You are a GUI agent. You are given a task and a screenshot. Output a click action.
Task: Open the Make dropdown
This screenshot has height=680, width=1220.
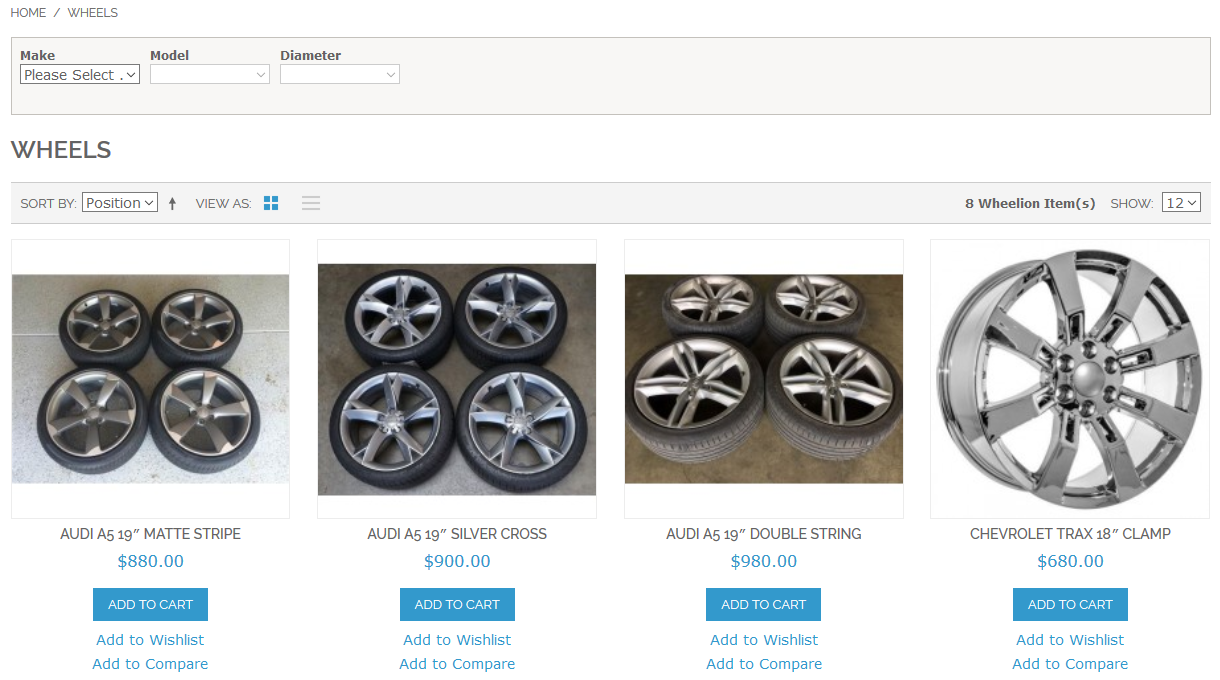click(x=80, y=75)
